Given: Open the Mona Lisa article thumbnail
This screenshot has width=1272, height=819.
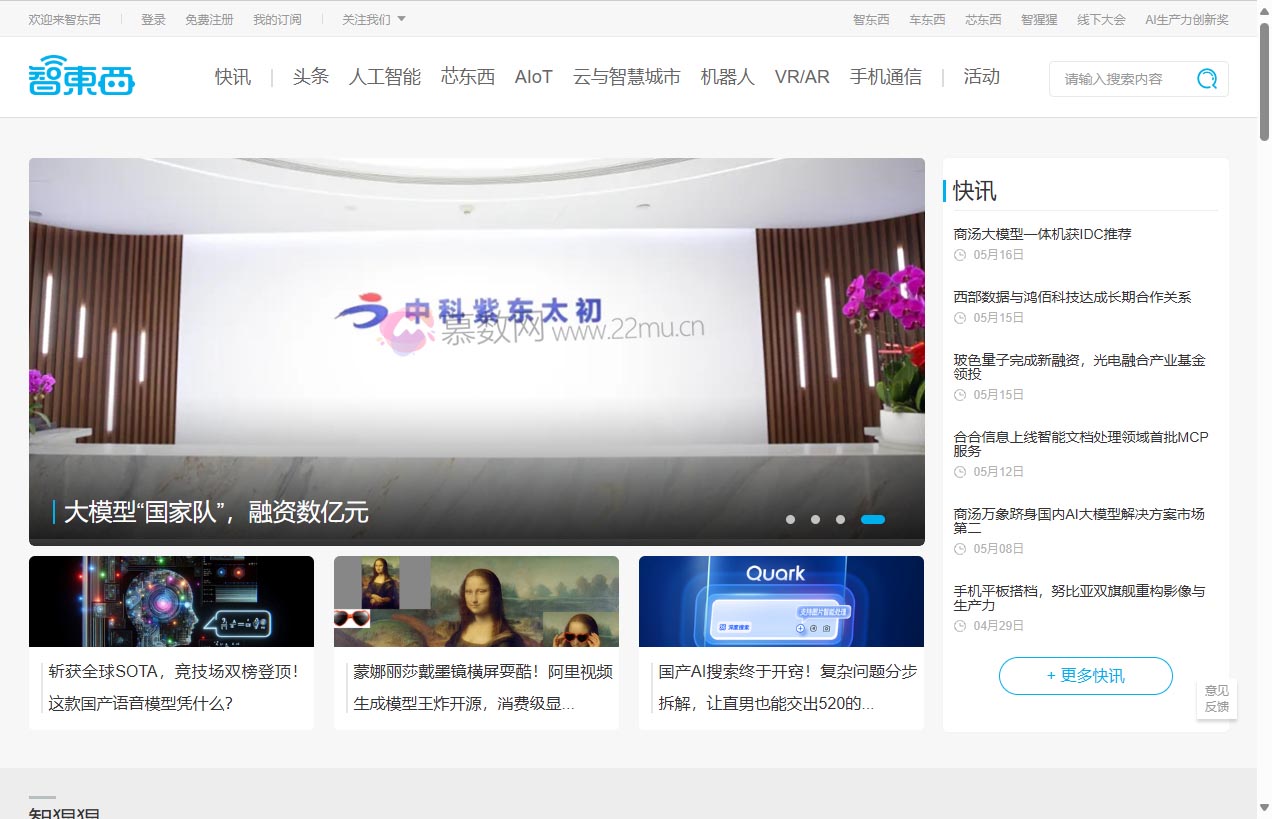Looking at the screenshot, I should (x=476, y=601).
